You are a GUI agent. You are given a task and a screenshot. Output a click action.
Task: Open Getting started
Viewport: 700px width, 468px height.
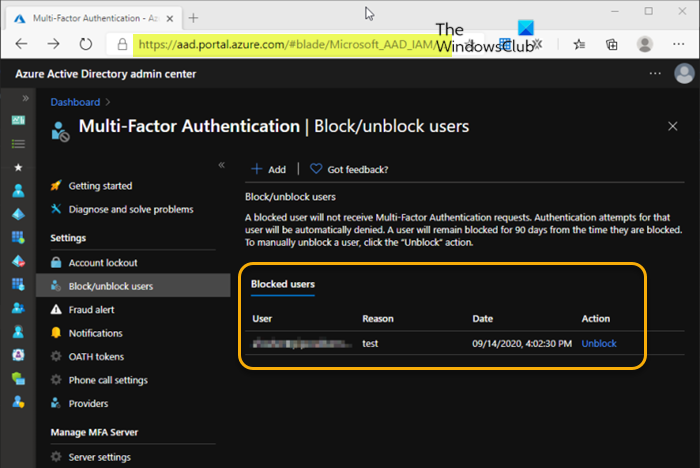click(100, 186)
